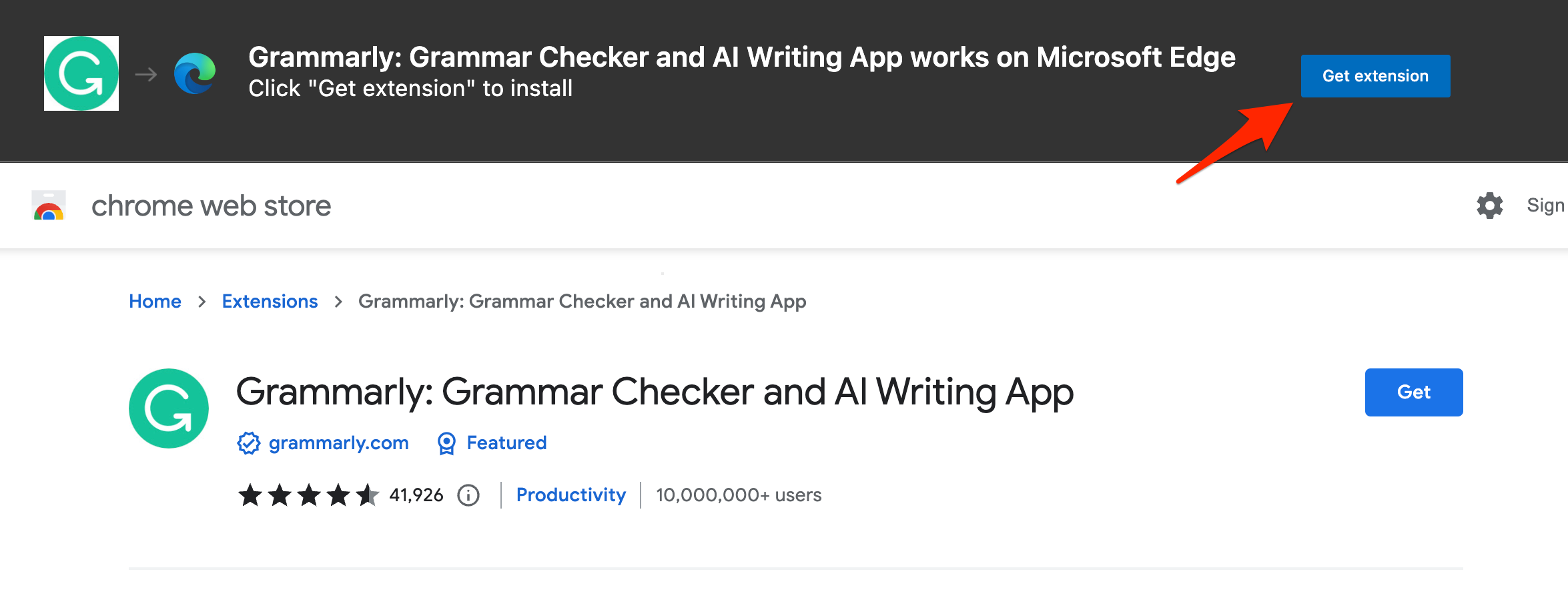Click the chevron between Home and Extensions
Viewport: 1568px width, 598px height.
(202, 302)
